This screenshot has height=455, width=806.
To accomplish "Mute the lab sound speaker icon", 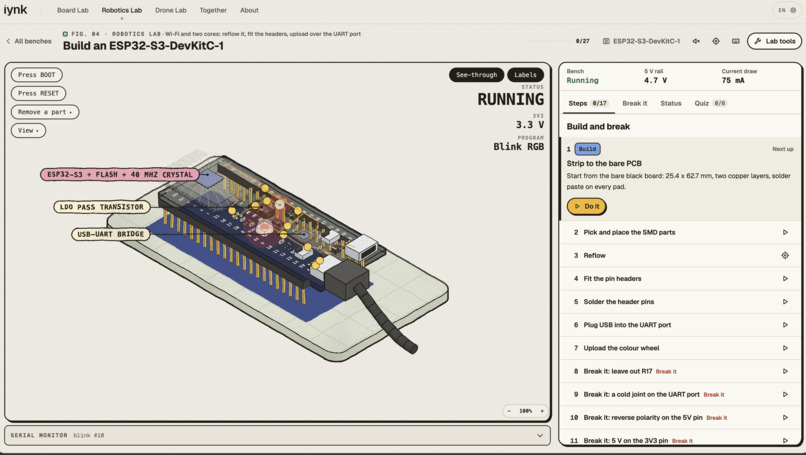I will click(x=696, y=41).
